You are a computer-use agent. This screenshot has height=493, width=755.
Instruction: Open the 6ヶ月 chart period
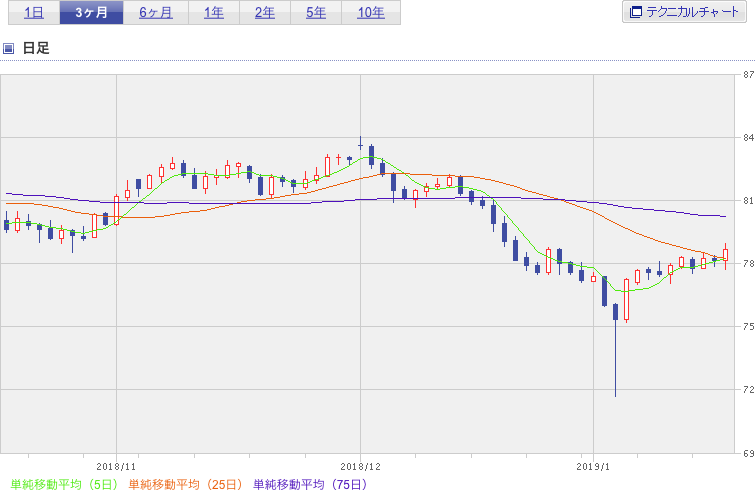(156, 13)
